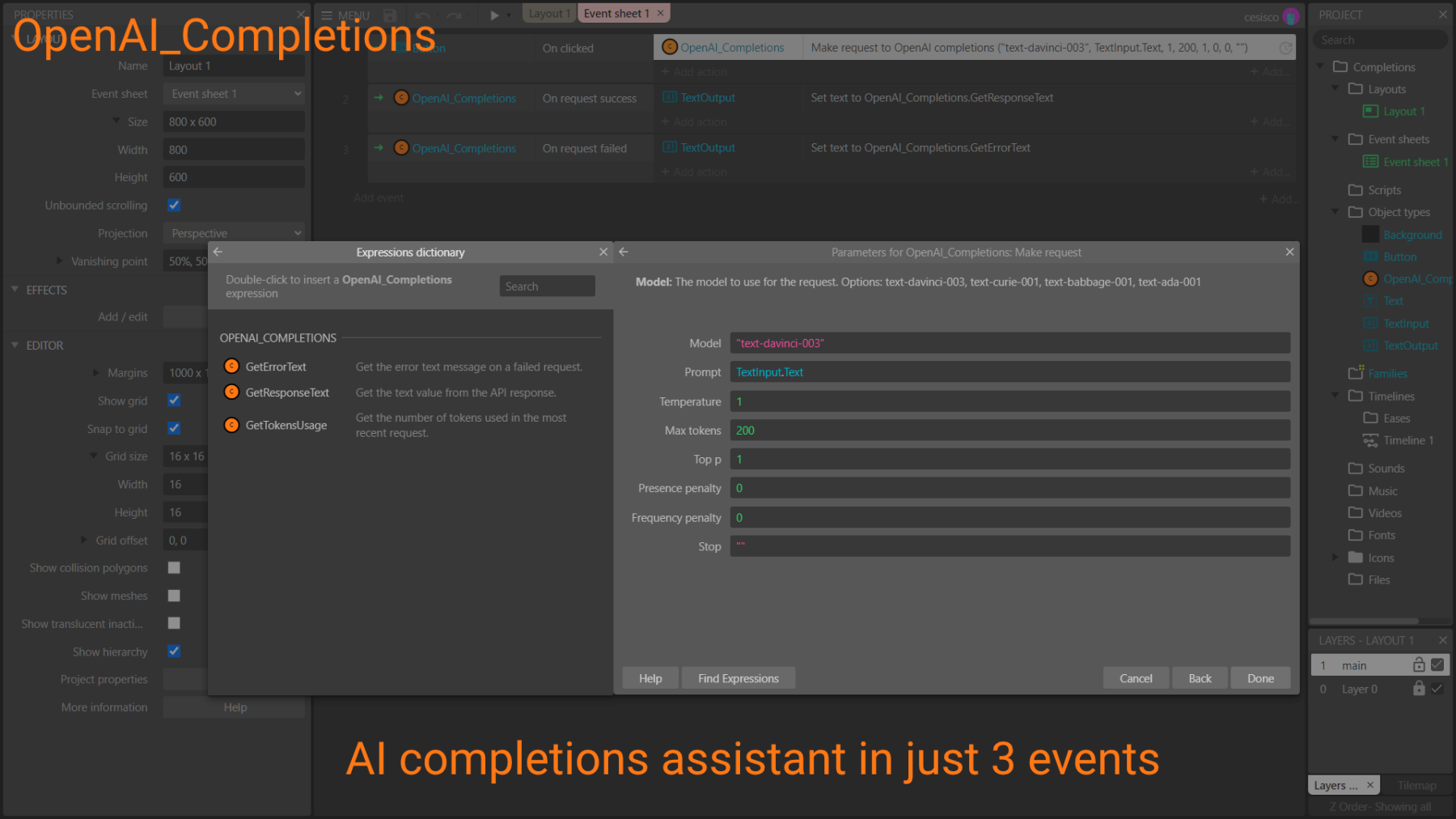Click the Undo arrow icon
The width and height of the screenshot is (1456, 819).
click(421, 14)
